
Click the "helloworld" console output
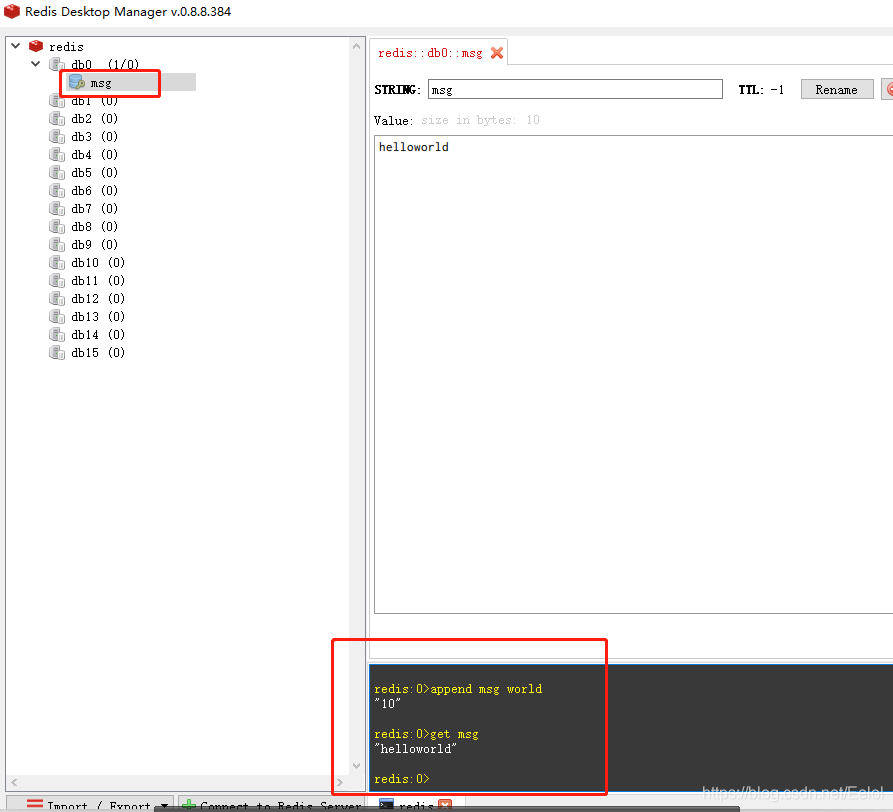[416, 749]
